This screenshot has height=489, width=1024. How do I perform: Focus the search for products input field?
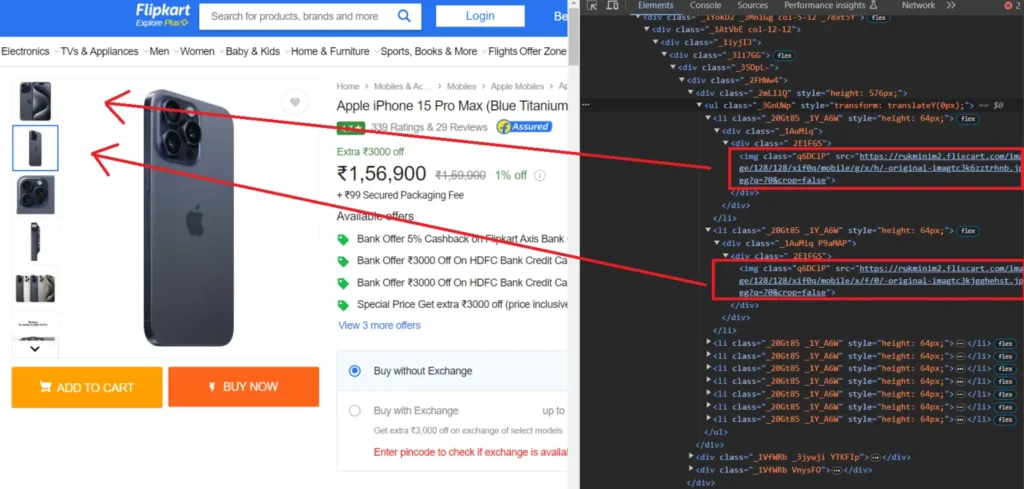(295, 16)
